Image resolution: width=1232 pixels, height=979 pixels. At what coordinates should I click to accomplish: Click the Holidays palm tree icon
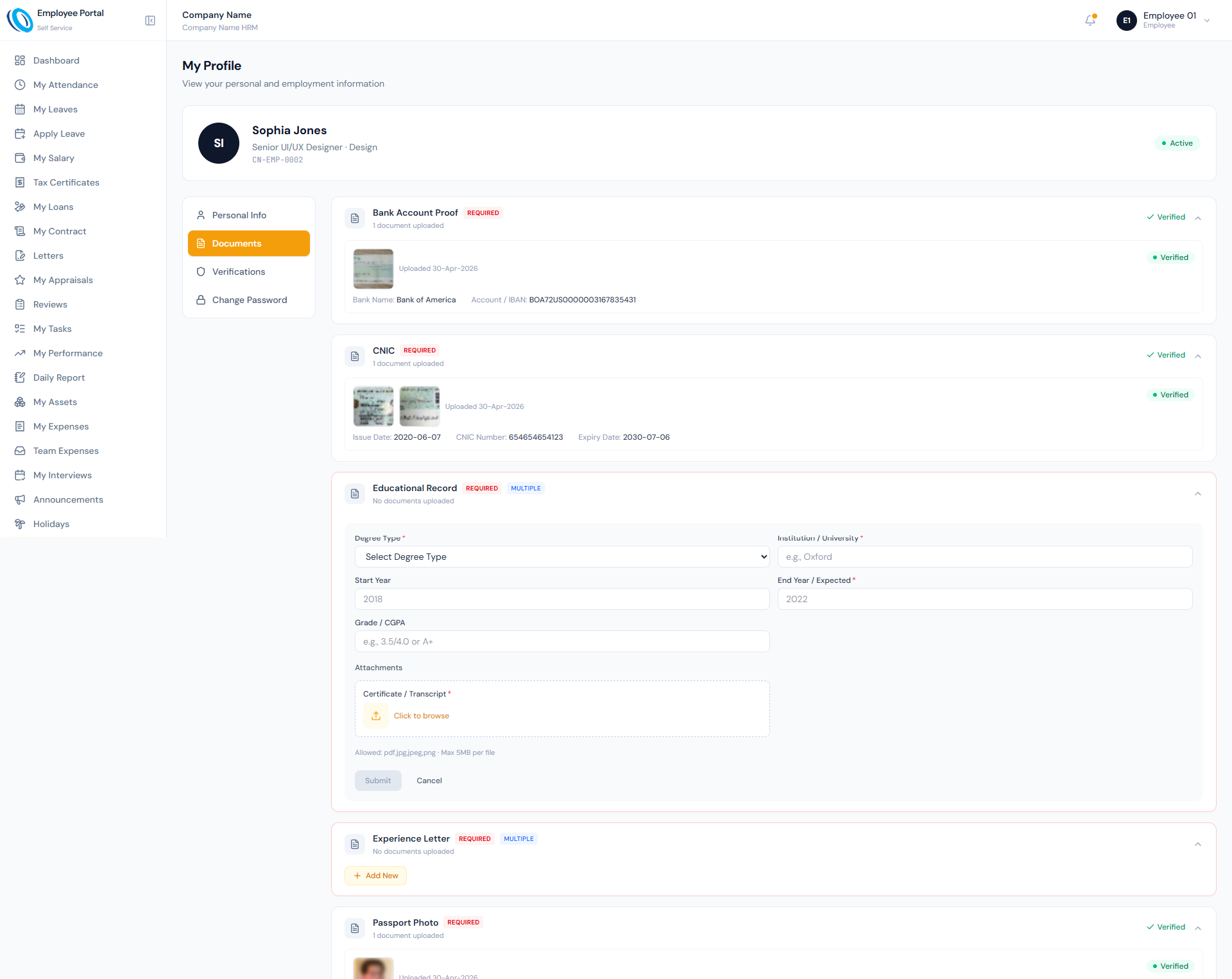tap(20, 524)
